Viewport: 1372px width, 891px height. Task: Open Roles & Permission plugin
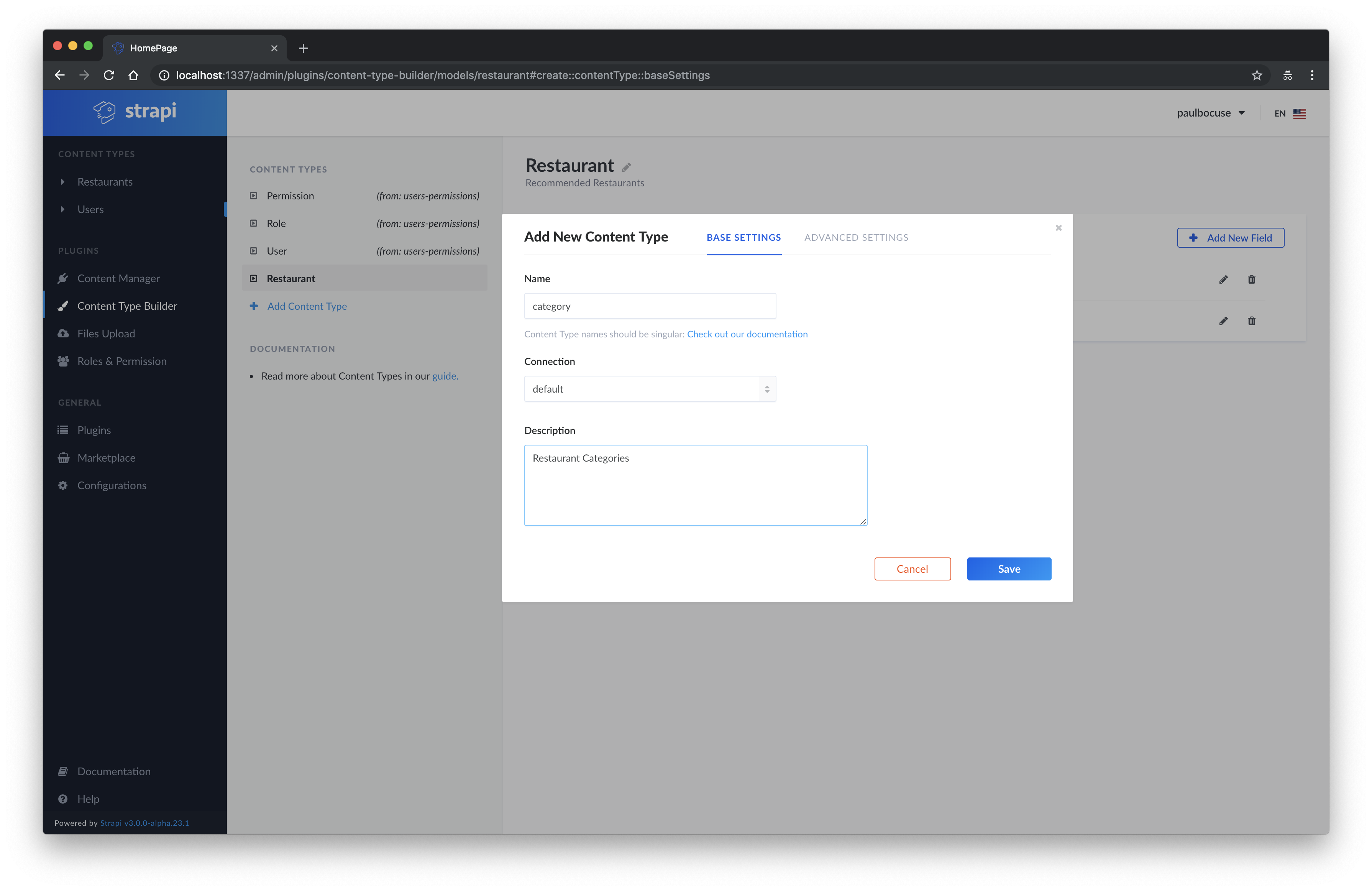[121, 361]
